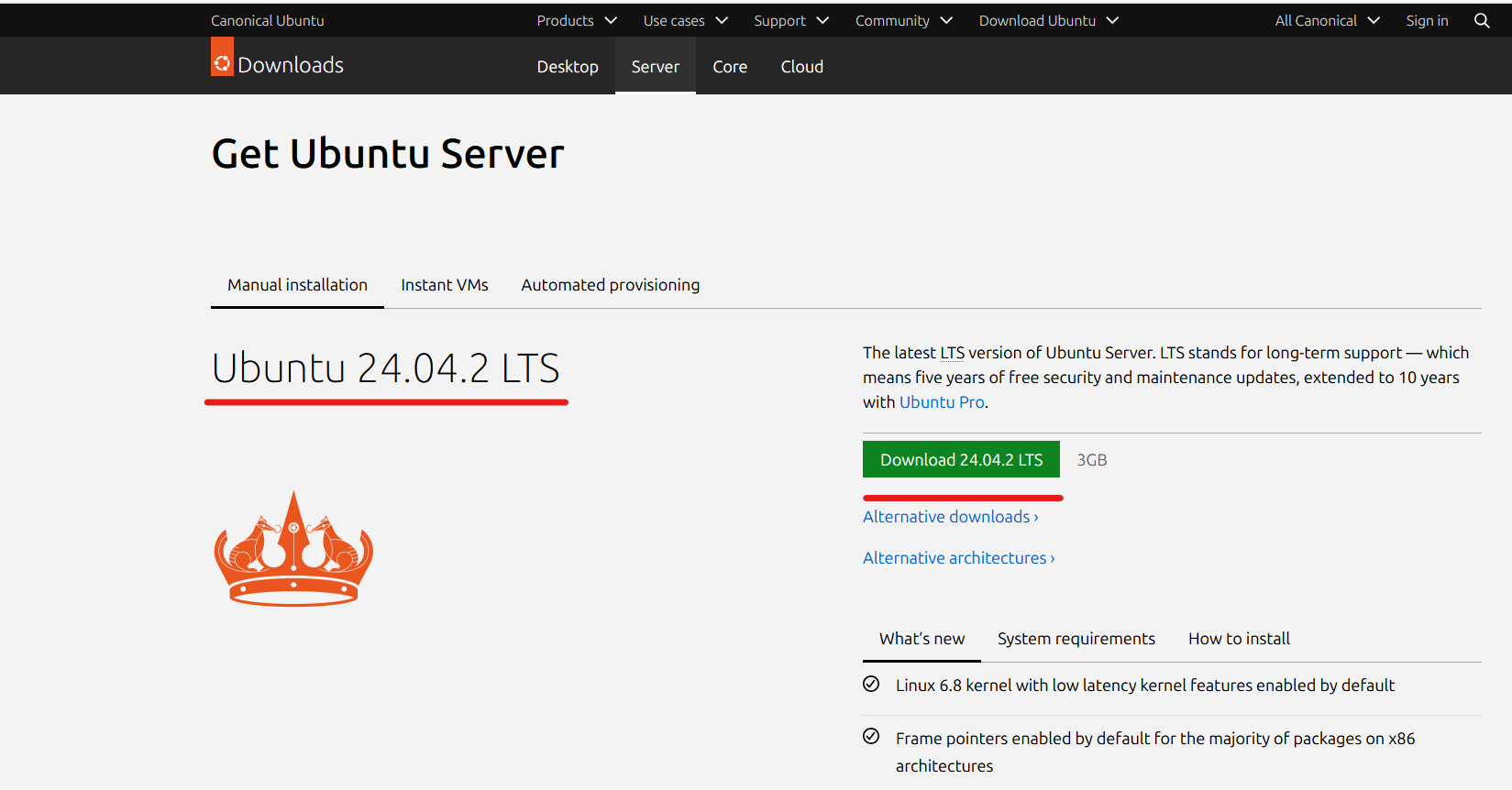
Task: Click the Downloads heading text
Action: point(291,65)
